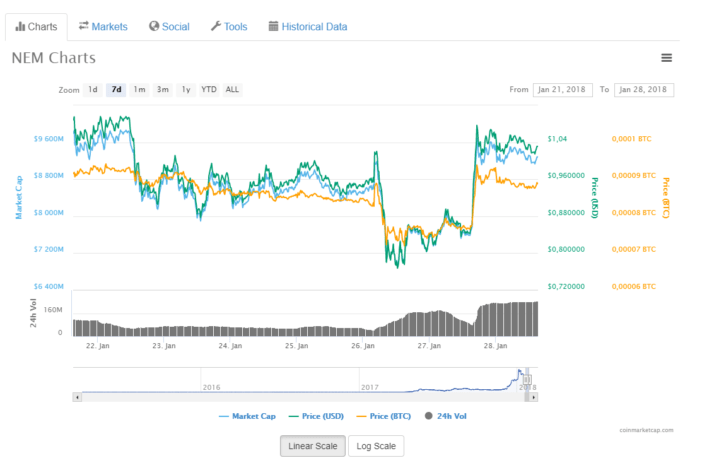Screen dimensions: 702x475
Task: Open the Tools tab
Action: tap(229, 27)
